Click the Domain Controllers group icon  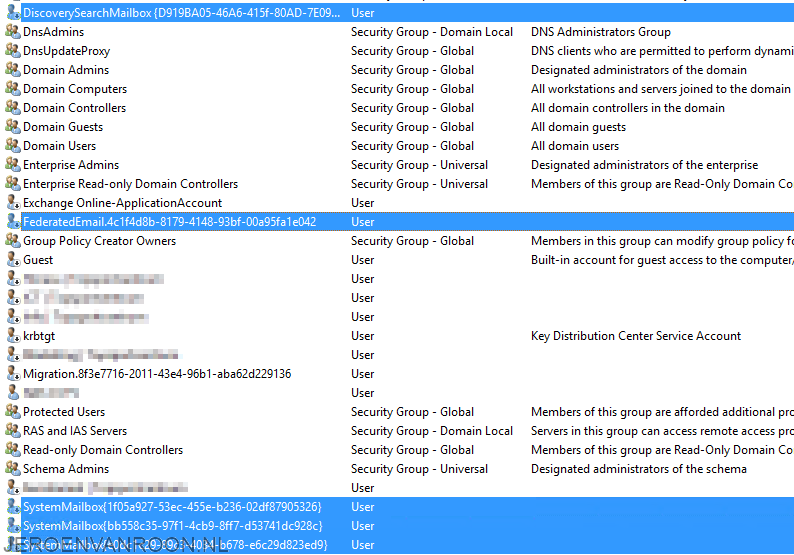click(13, 107)
